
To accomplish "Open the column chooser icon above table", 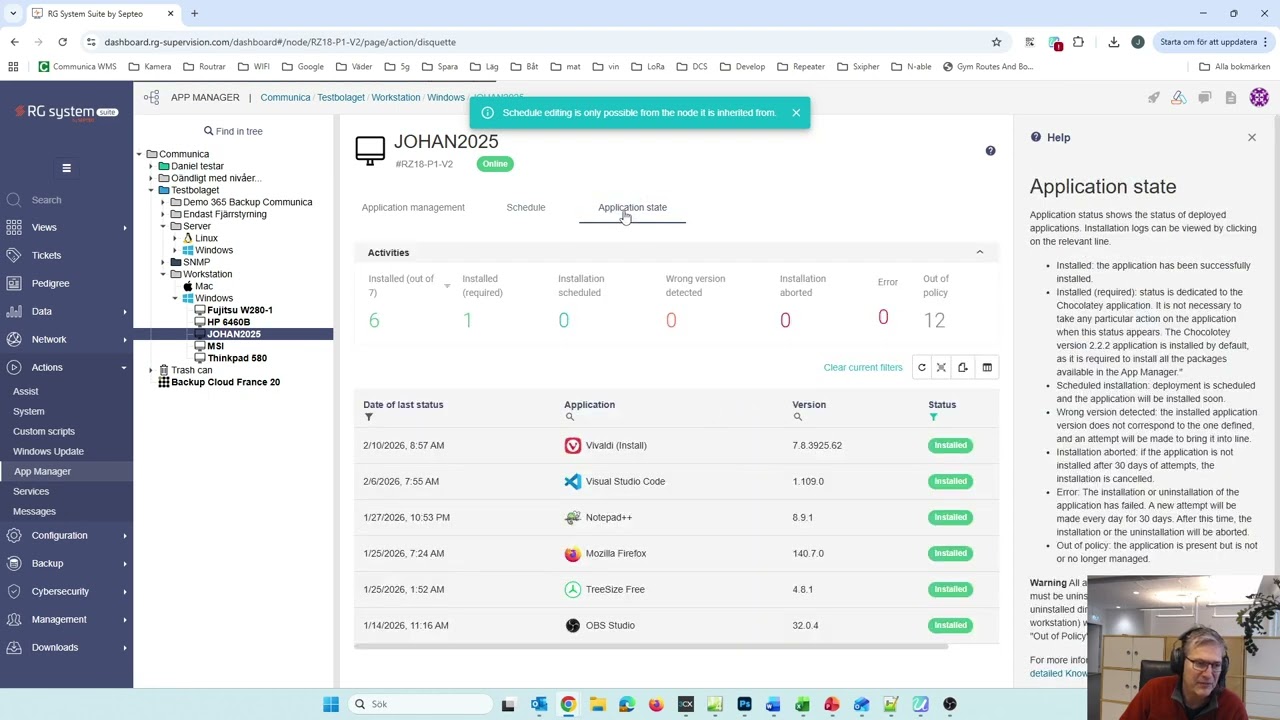I will coord(987,367).
